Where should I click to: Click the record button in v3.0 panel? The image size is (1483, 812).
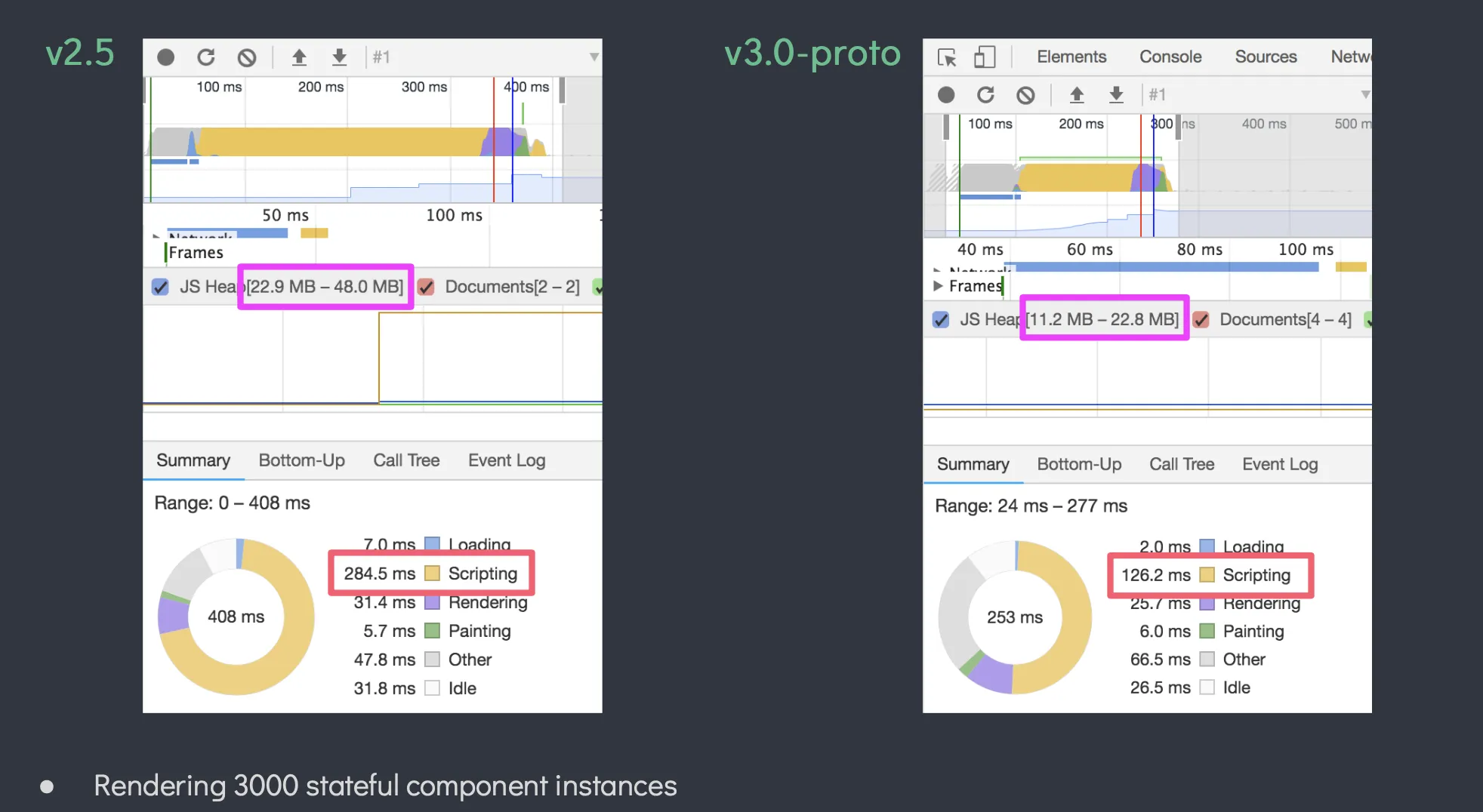[x=946, y=95]
